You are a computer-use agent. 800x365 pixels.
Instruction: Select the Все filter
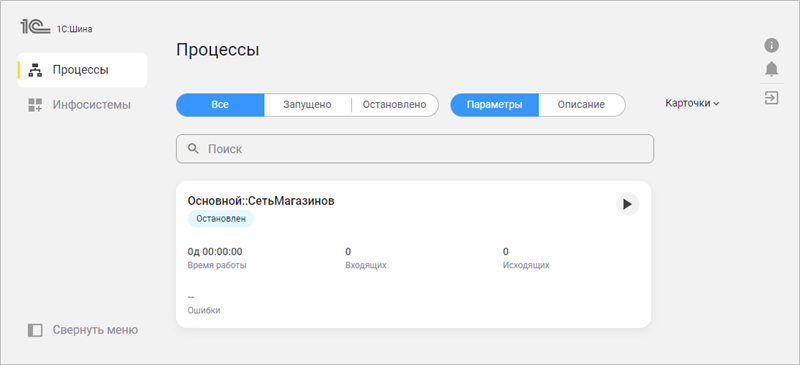[220, 105]
